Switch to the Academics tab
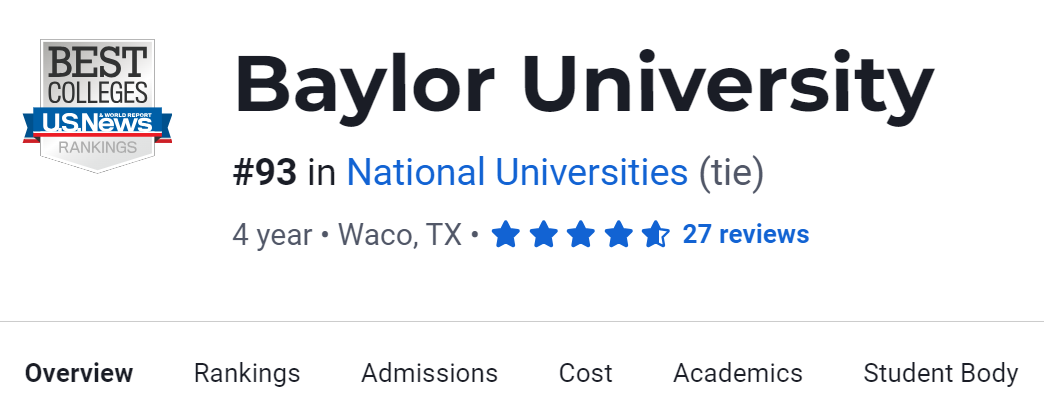Screen dimensions: 1044x415 738,373
